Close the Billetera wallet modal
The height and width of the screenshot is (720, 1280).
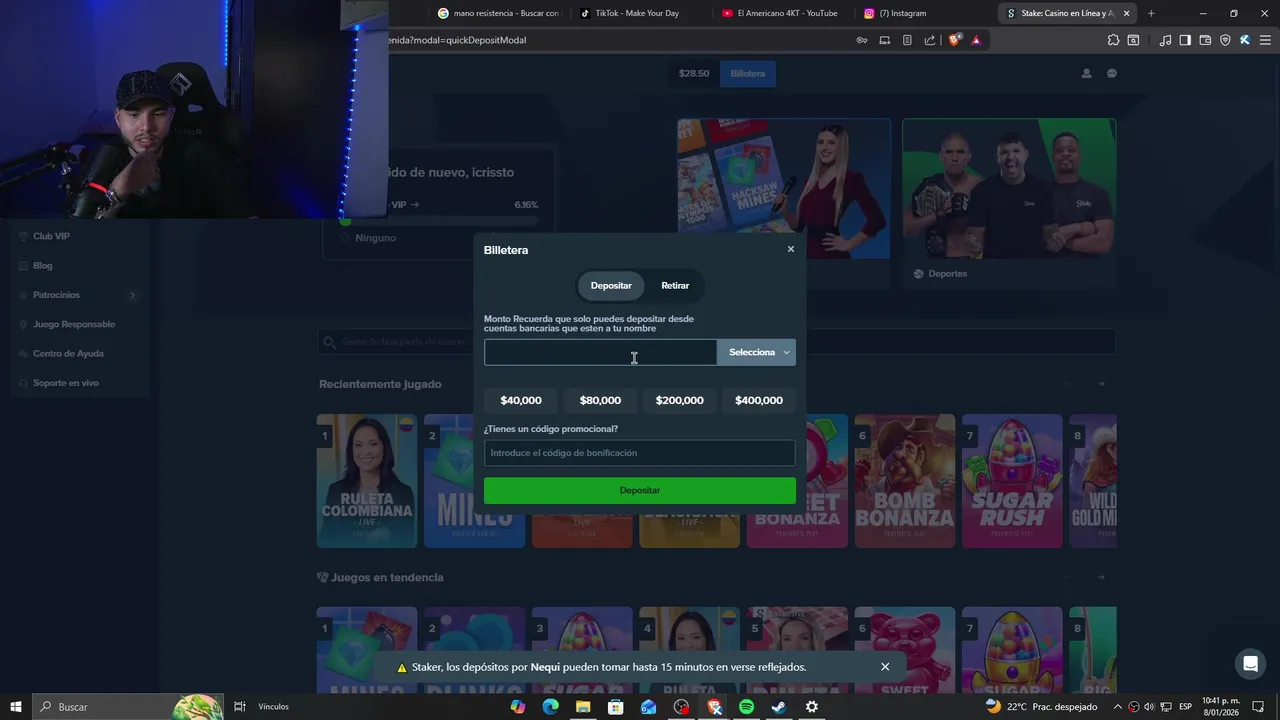790,249
